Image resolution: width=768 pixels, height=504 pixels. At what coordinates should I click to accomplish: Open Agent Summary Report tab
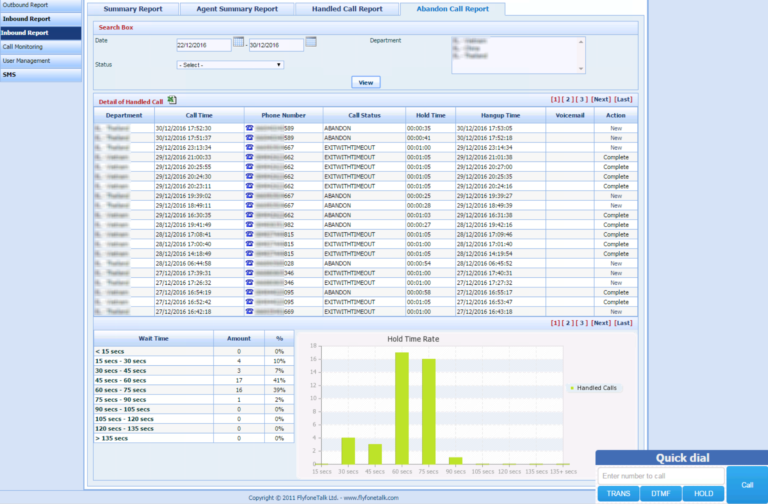point(237,9)
